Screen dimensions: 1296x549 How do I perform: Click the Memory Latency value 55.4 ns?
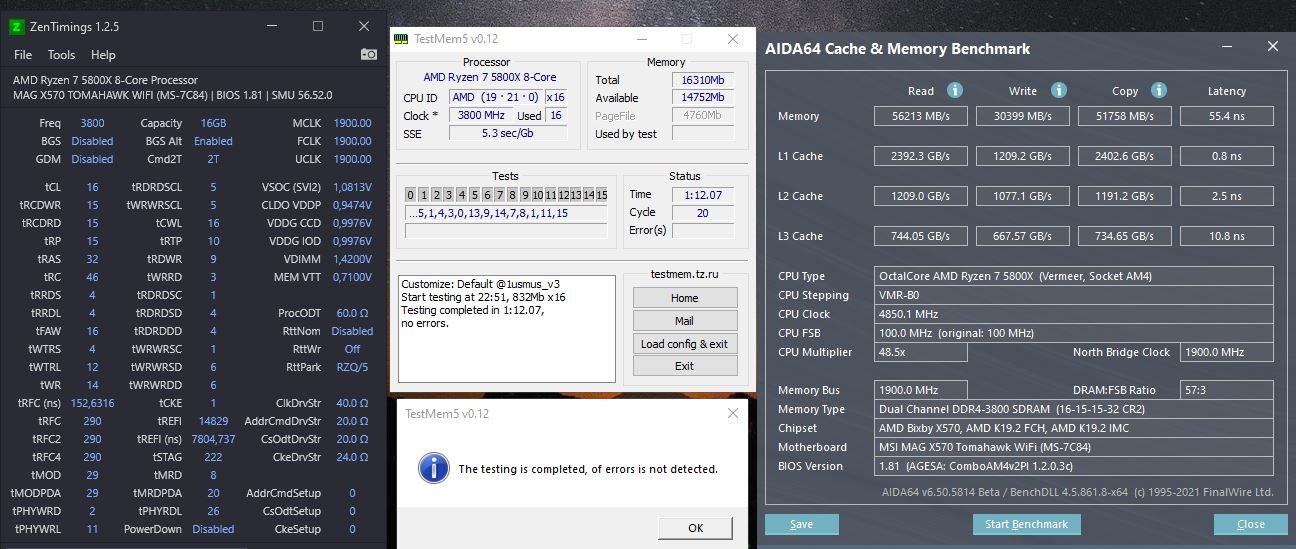coord(1227,116)
